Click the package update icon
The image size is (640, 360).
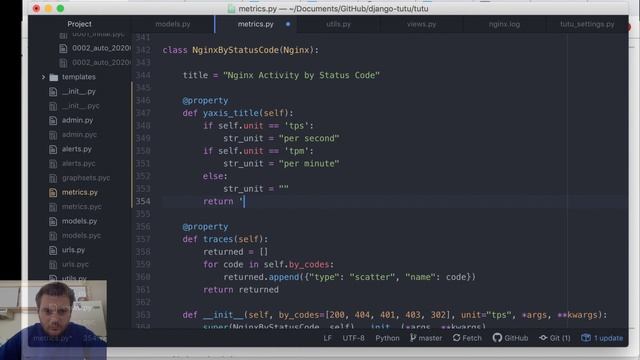(586, 338)
